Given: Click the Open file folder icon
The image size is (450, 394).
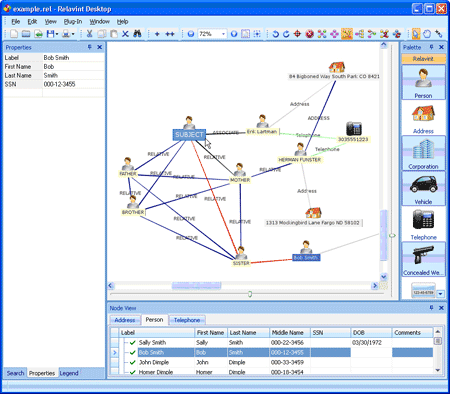Looking at the screenshot, I should pyautogui.click(x=26, y=34).
